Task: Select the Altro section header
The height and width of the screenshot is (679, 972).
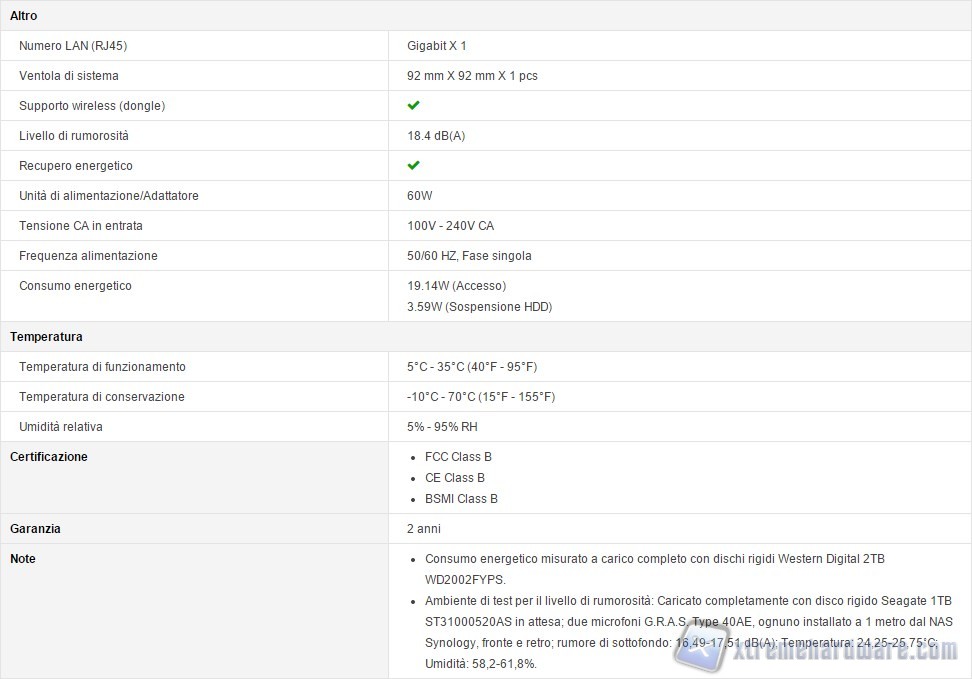Action: click(x=24, y=16)
